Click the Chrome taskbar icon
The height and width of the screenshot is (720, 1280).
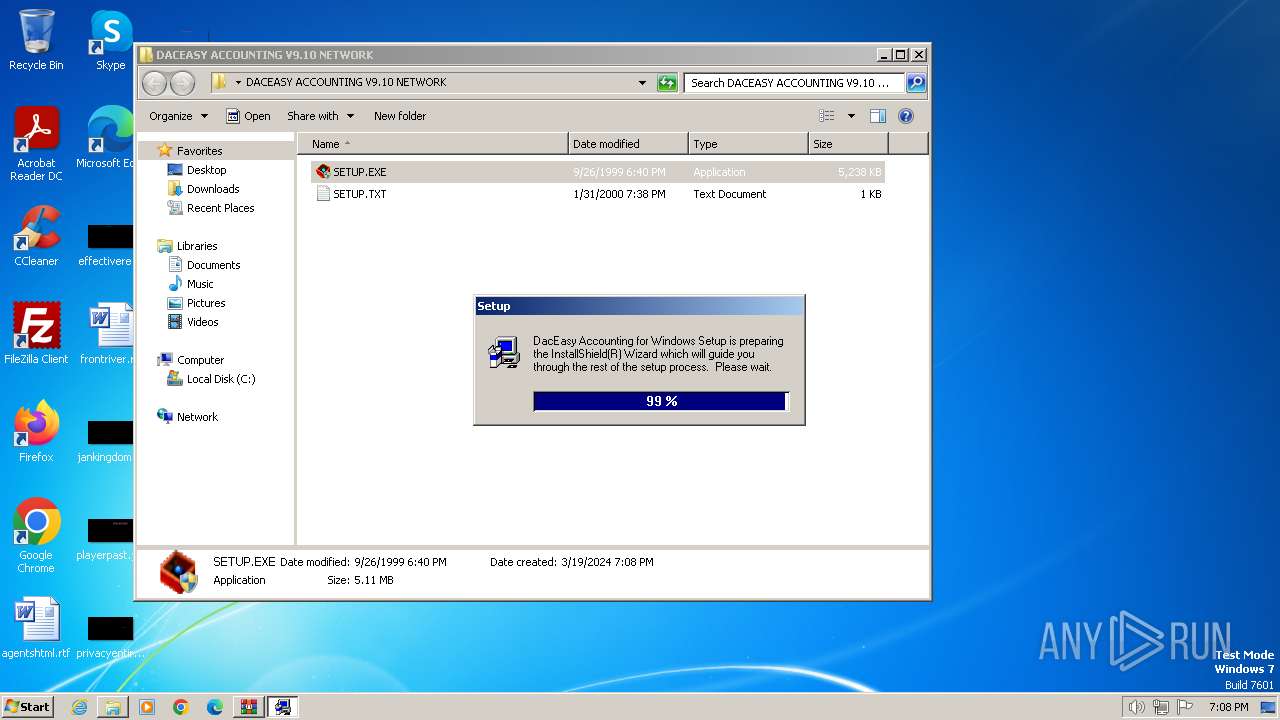(181, 707)
